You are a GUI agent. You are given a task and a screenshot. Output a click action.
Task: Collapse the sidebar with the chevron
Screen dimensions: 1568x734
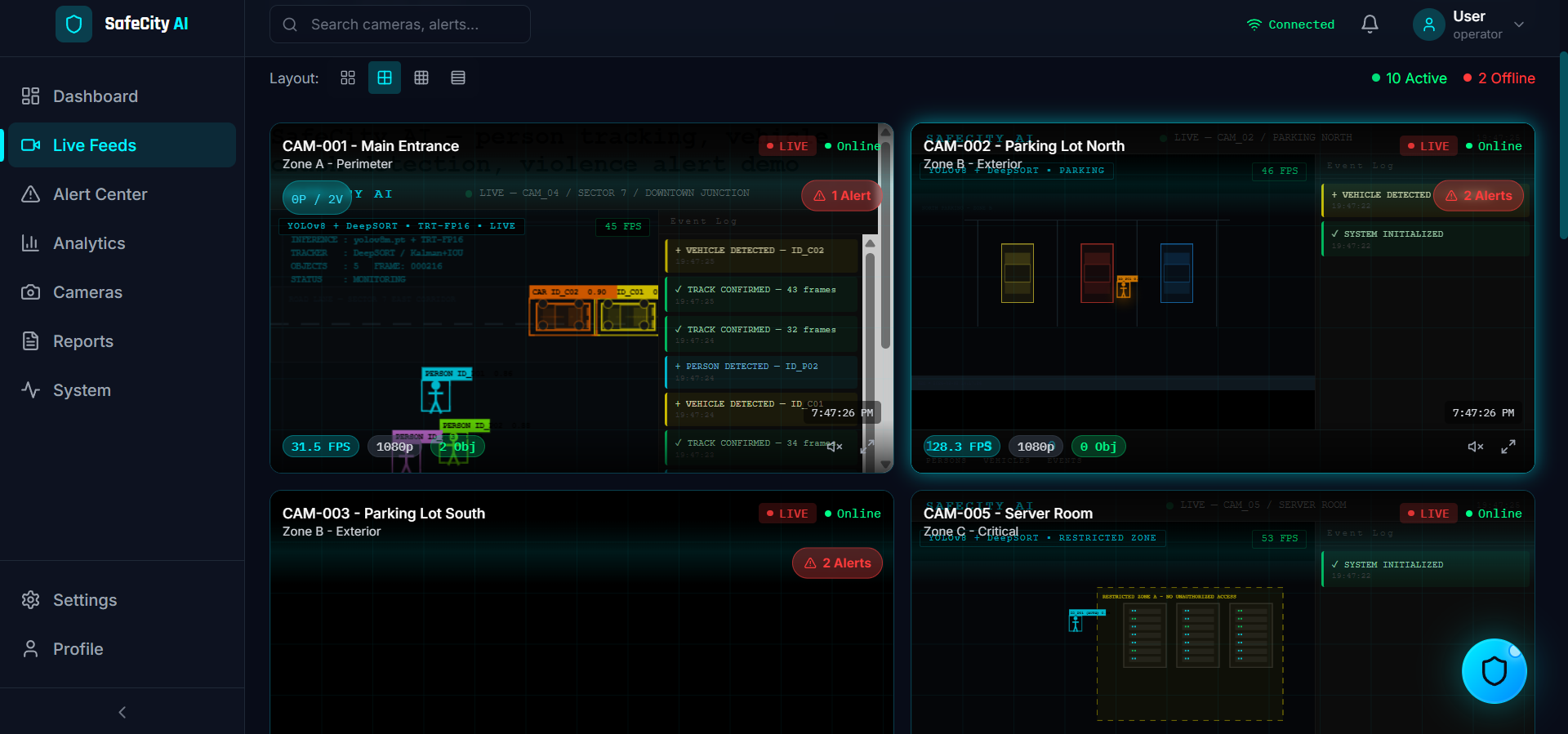[x=122, y=712]
